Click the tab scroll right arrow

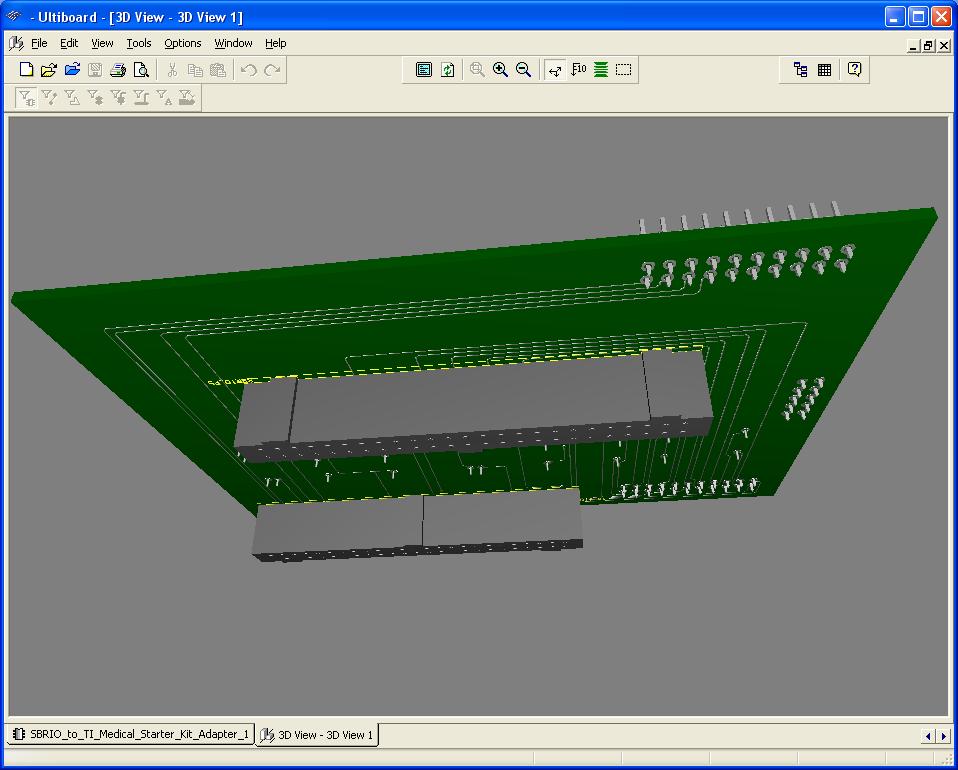943,736
